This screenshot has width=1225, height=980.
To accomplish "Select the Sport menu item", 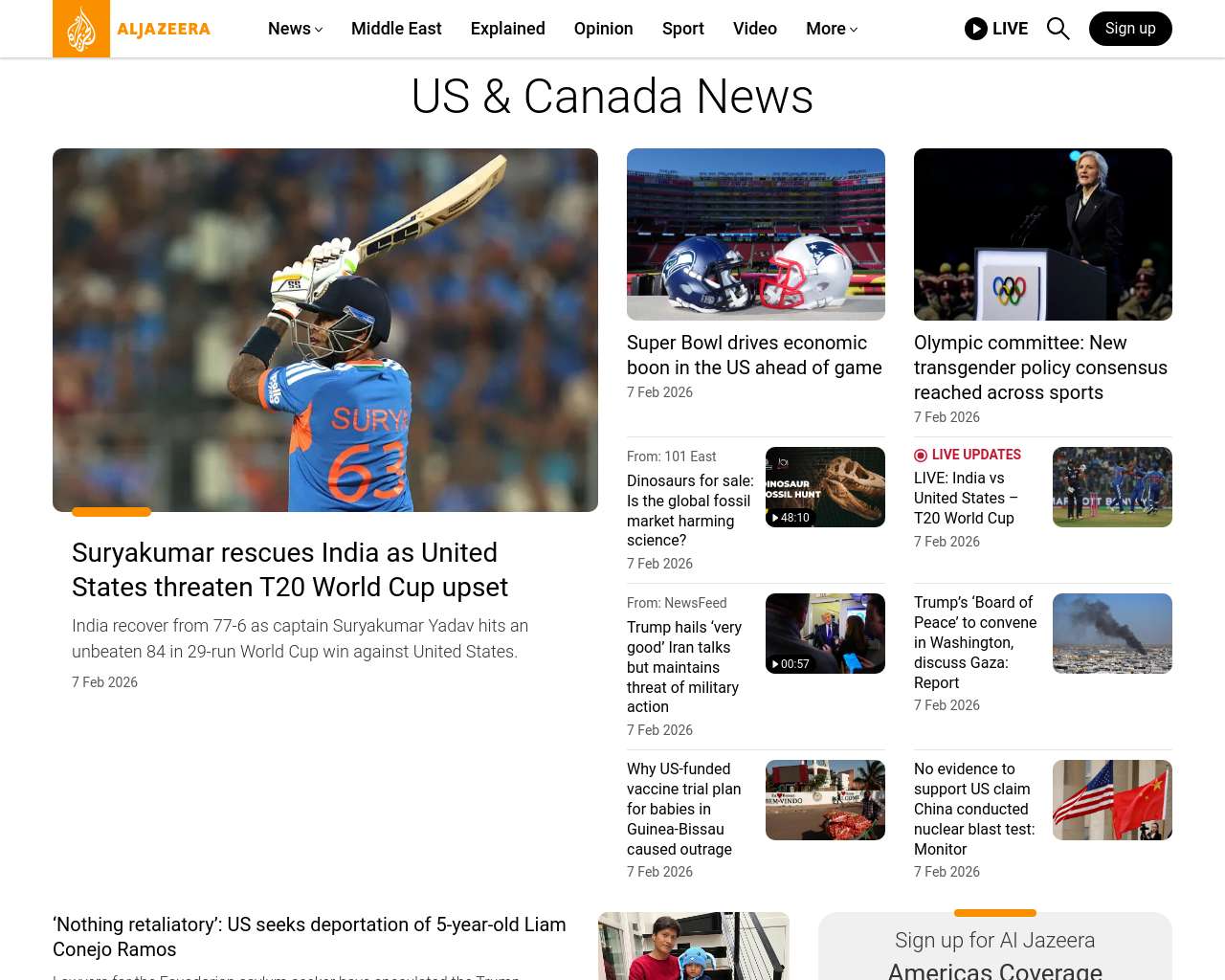I will pyautogui.click(x=682, y=29).
